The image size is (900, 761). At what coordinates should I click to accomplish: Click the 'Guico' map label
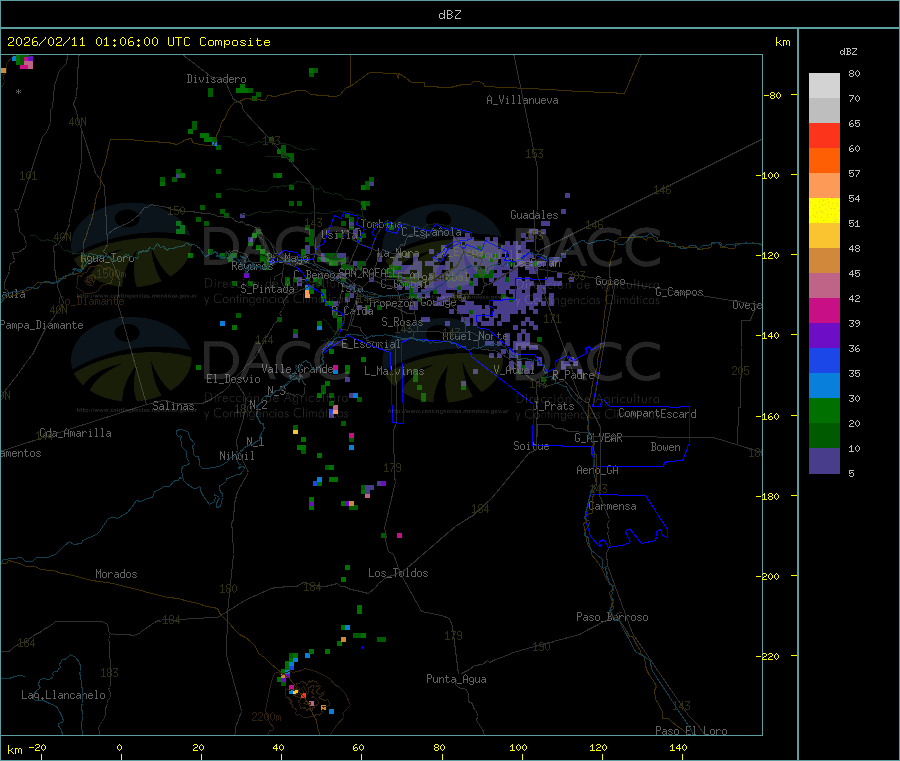pyautogui.click(x=610, y=281)
